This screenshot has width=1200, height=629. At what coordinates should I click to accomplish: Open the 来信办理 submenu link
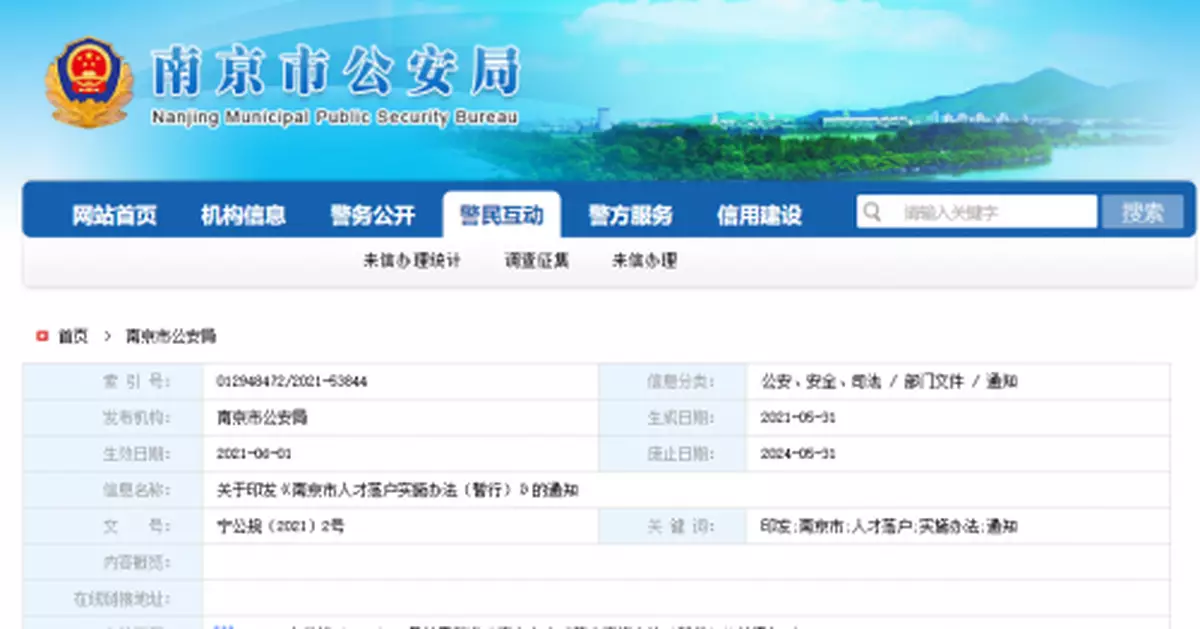coord(645,261)
